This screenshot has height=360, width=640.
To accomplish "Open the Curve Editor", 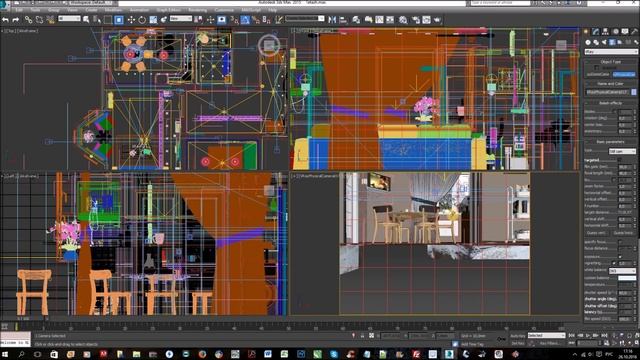I will point(379,19).
